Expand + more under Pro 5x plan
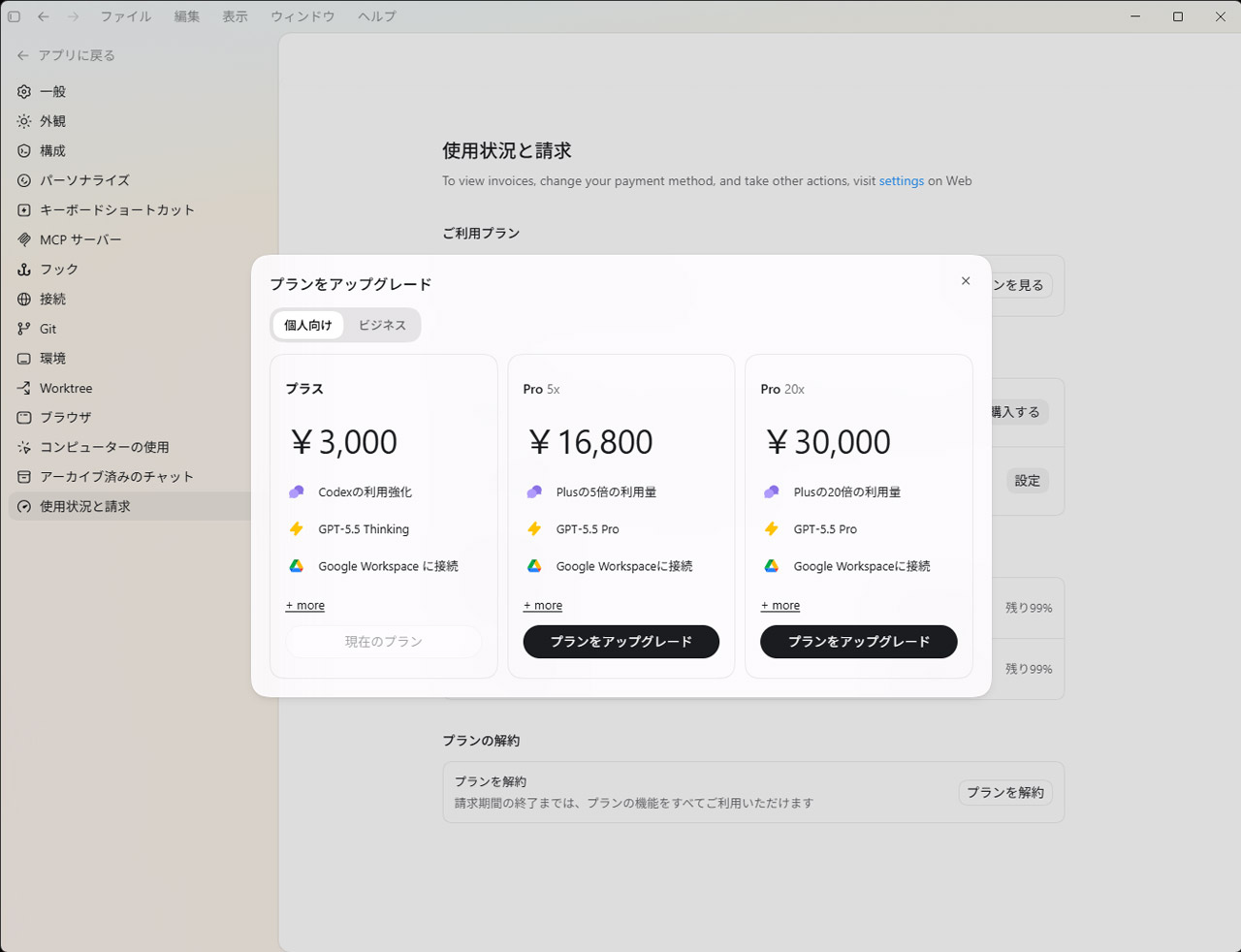This screenshot has height=952, width=1241. pyautogui.click(x=543, y=606)
